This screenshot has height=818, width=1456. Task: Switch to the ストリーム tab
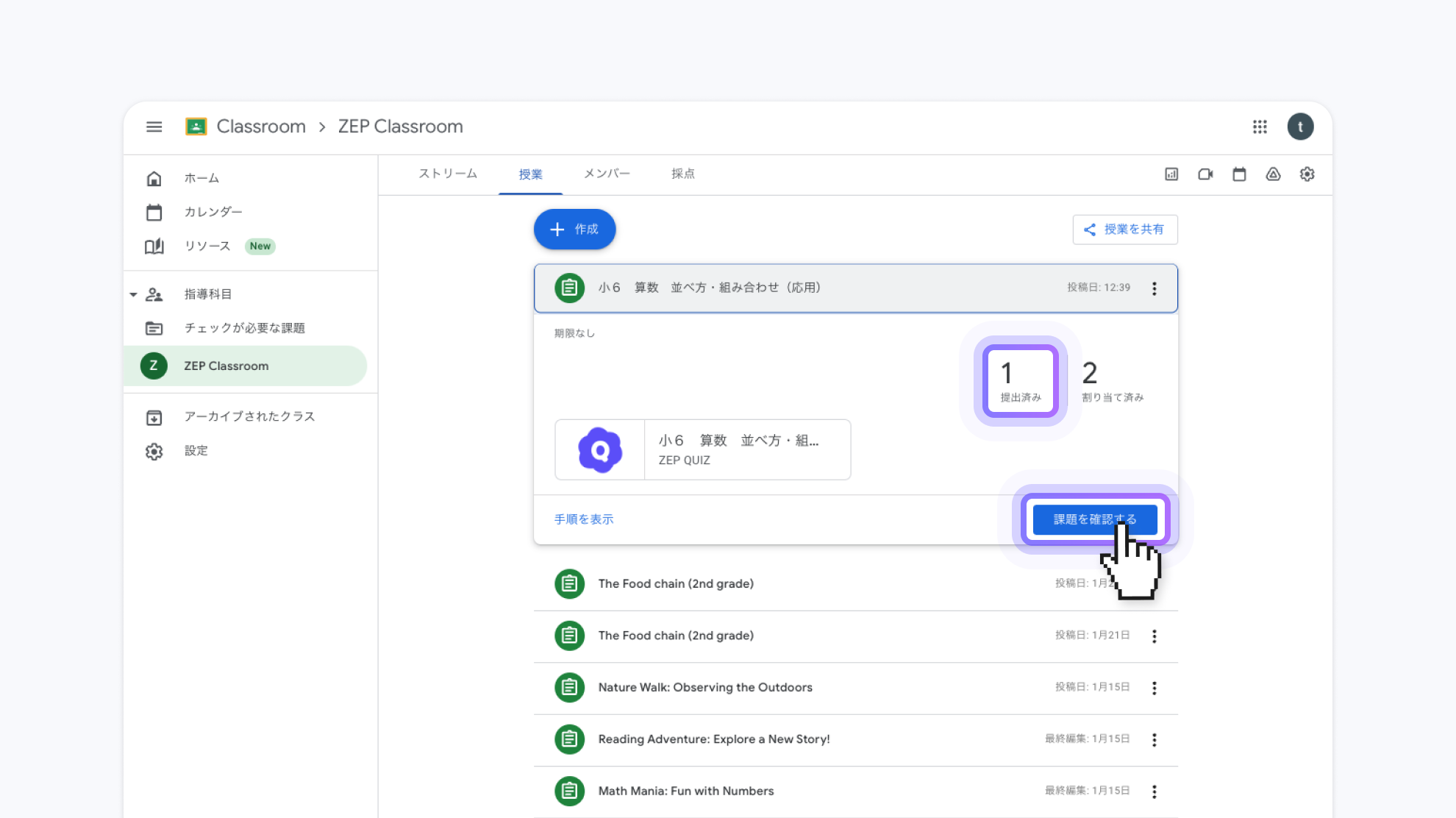pos(448,174)
